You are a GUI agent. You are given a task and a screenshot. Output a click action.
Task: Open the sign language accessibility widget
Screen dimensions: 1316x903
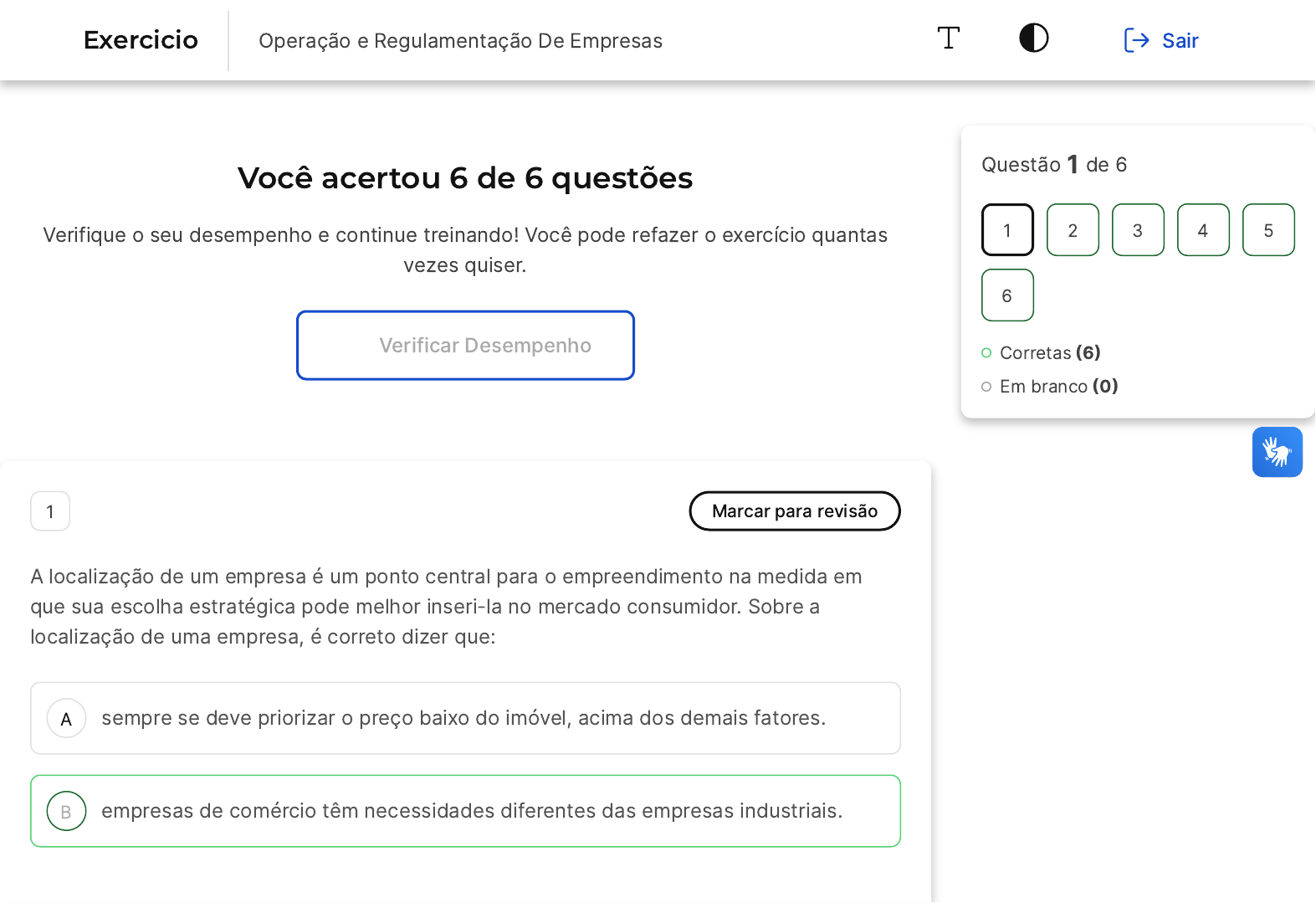point(1277,452)
